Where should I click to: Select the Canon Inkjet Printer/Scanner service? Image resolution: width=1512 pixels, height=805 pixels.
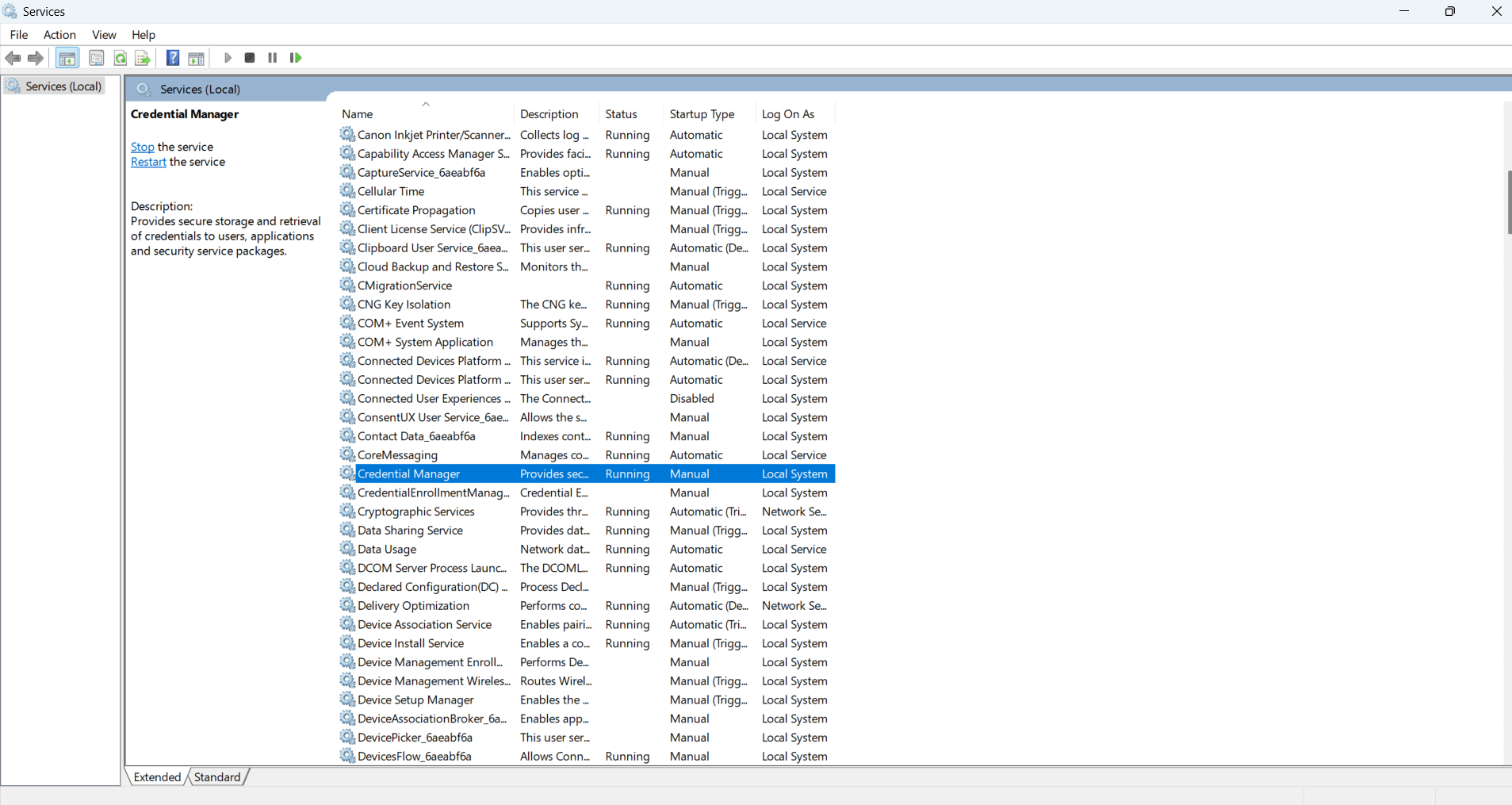pyautogui.click(x=587, y=135)
